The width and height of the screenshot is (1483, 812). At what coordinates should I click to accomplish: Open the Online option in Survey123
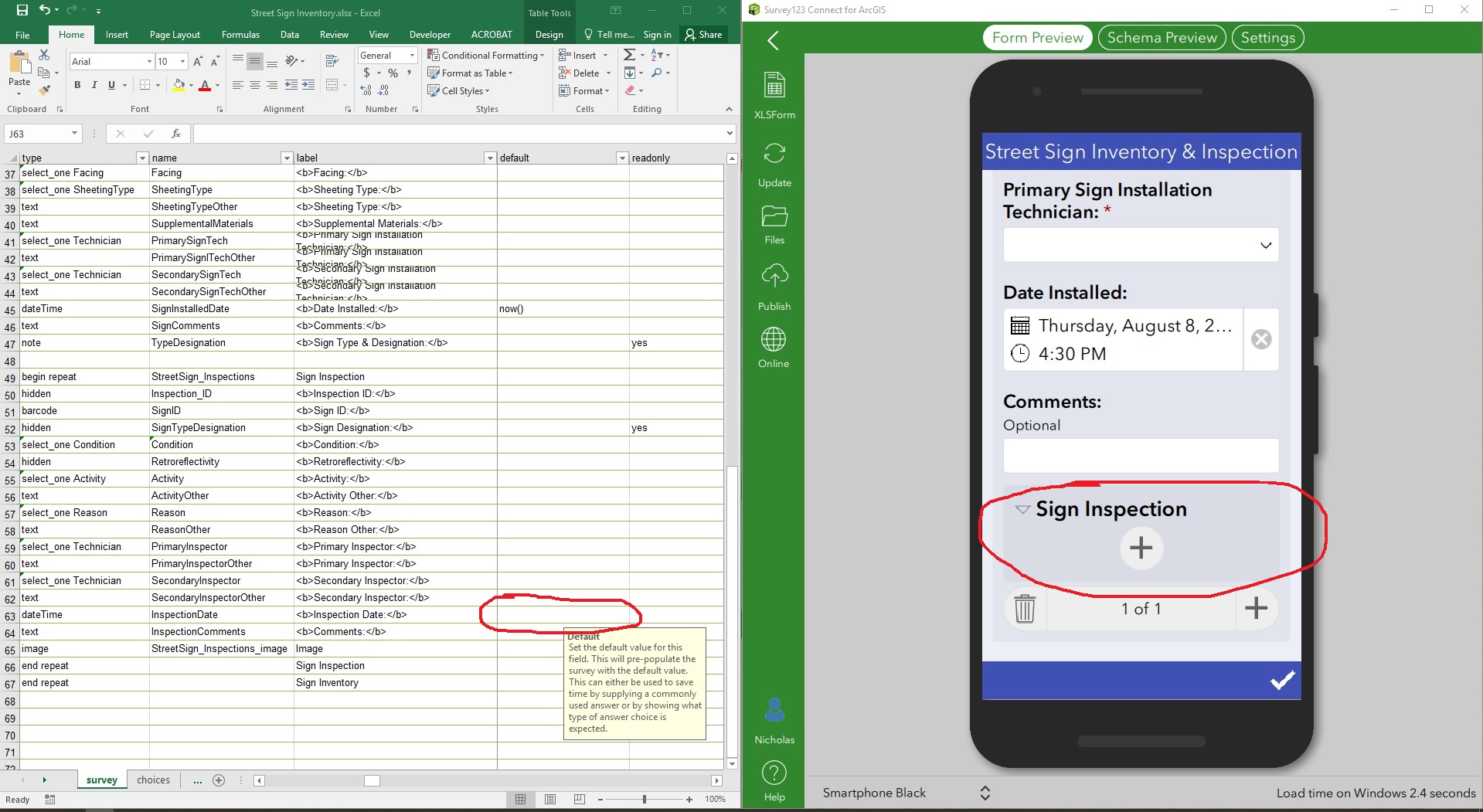[774, 347]
